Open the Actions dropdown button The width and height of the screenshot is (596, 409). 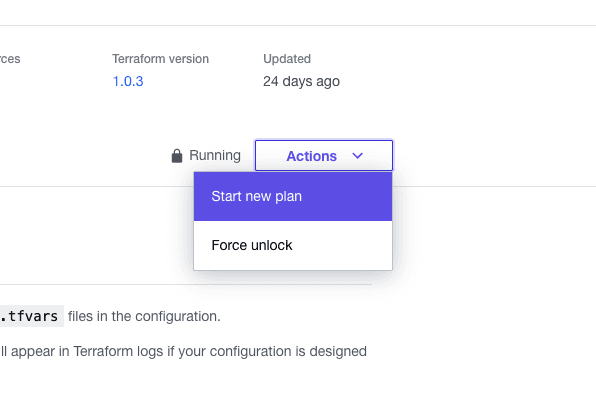coord(324,155)
